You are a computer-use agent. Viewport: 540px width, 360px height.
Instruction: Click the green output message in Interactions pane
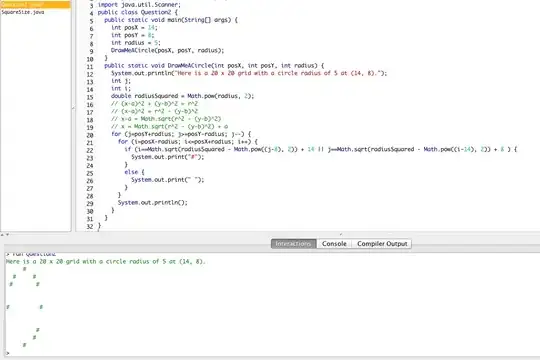coord(105,261)
